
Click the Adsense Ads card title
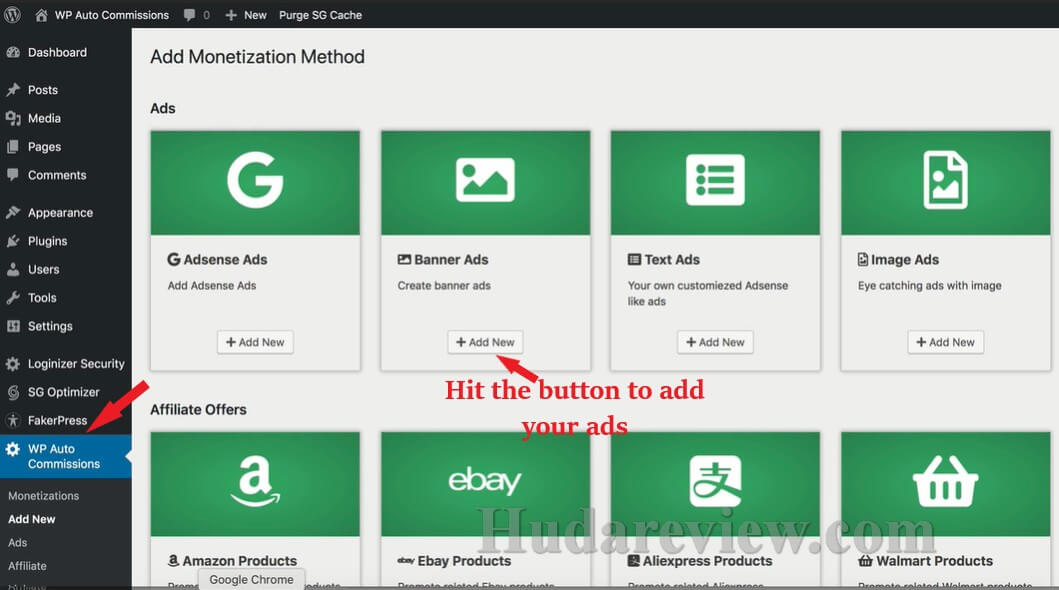click(x=217, y=260)
